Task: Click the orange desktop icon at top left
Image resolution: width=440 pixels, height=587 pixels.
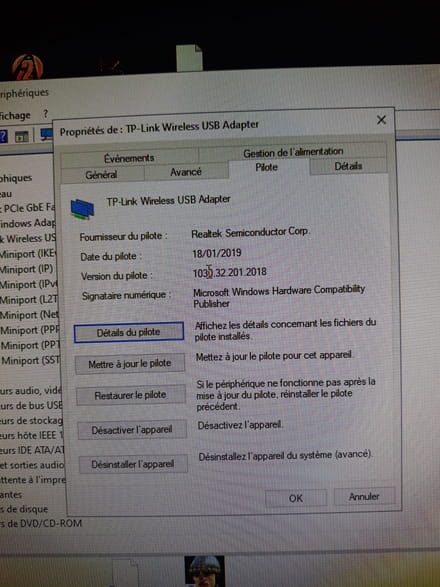Action: tap(27, 67)
